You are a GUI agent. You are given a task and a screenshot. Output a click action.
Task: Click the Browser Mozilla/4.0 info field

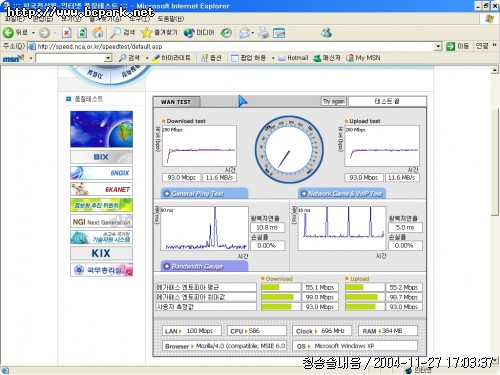click(x=224, y=346)
